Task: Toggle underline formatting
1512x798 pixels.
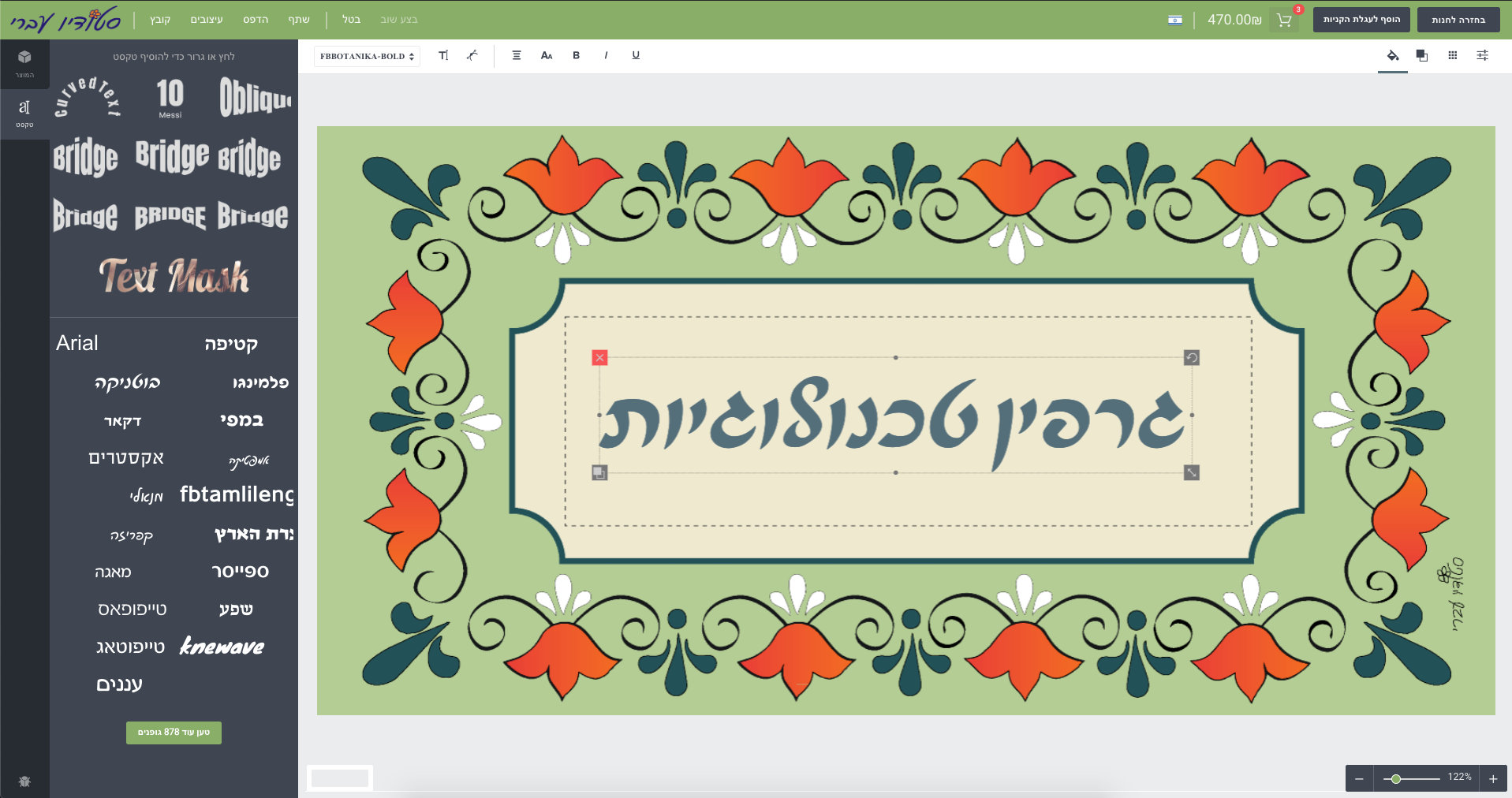Action: 636,55
